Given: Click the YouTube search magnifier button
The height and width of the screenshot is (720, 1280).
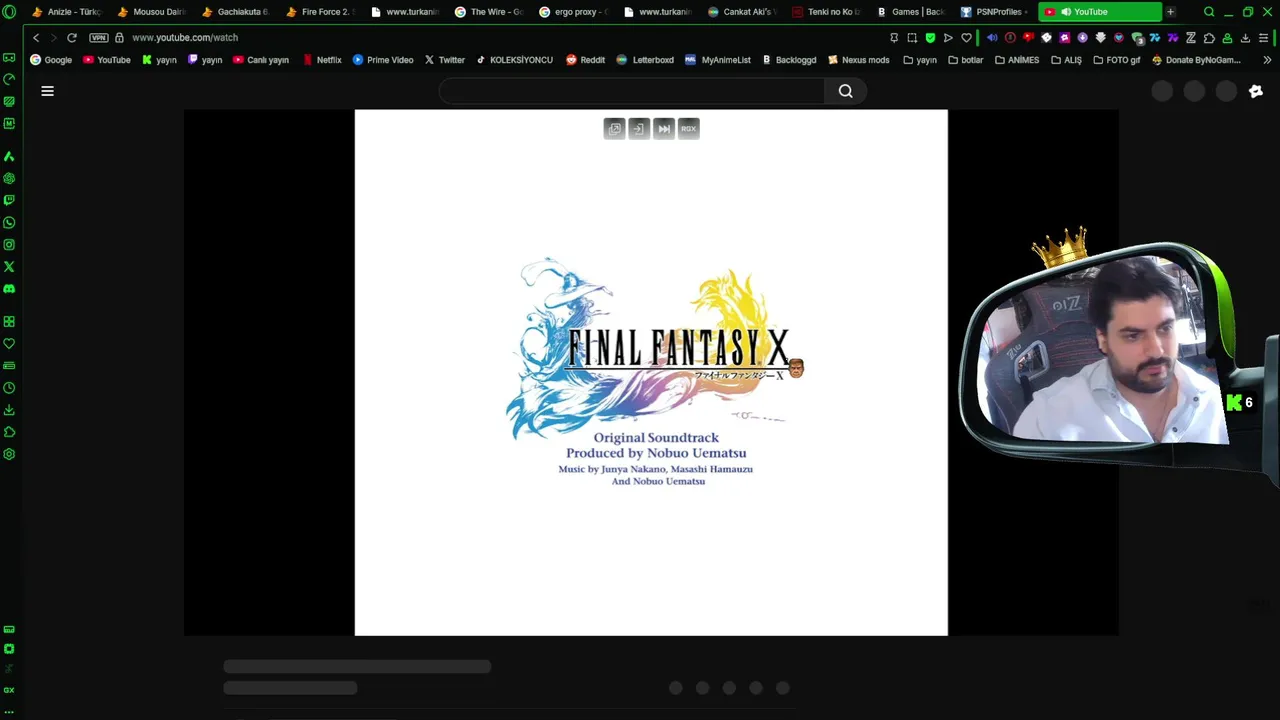Looking at the screenshot, I should (845, 91).
